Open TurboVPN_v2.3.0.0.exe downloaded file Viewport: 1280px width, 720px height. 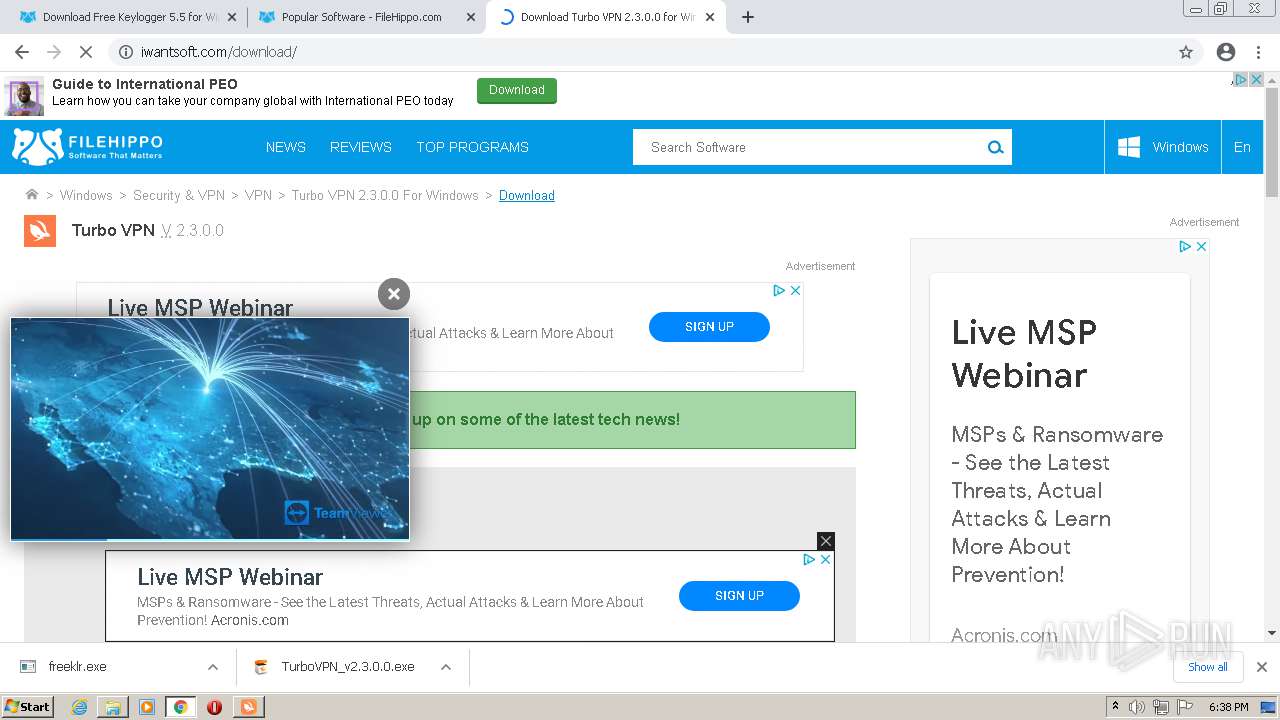pos(348,667)
